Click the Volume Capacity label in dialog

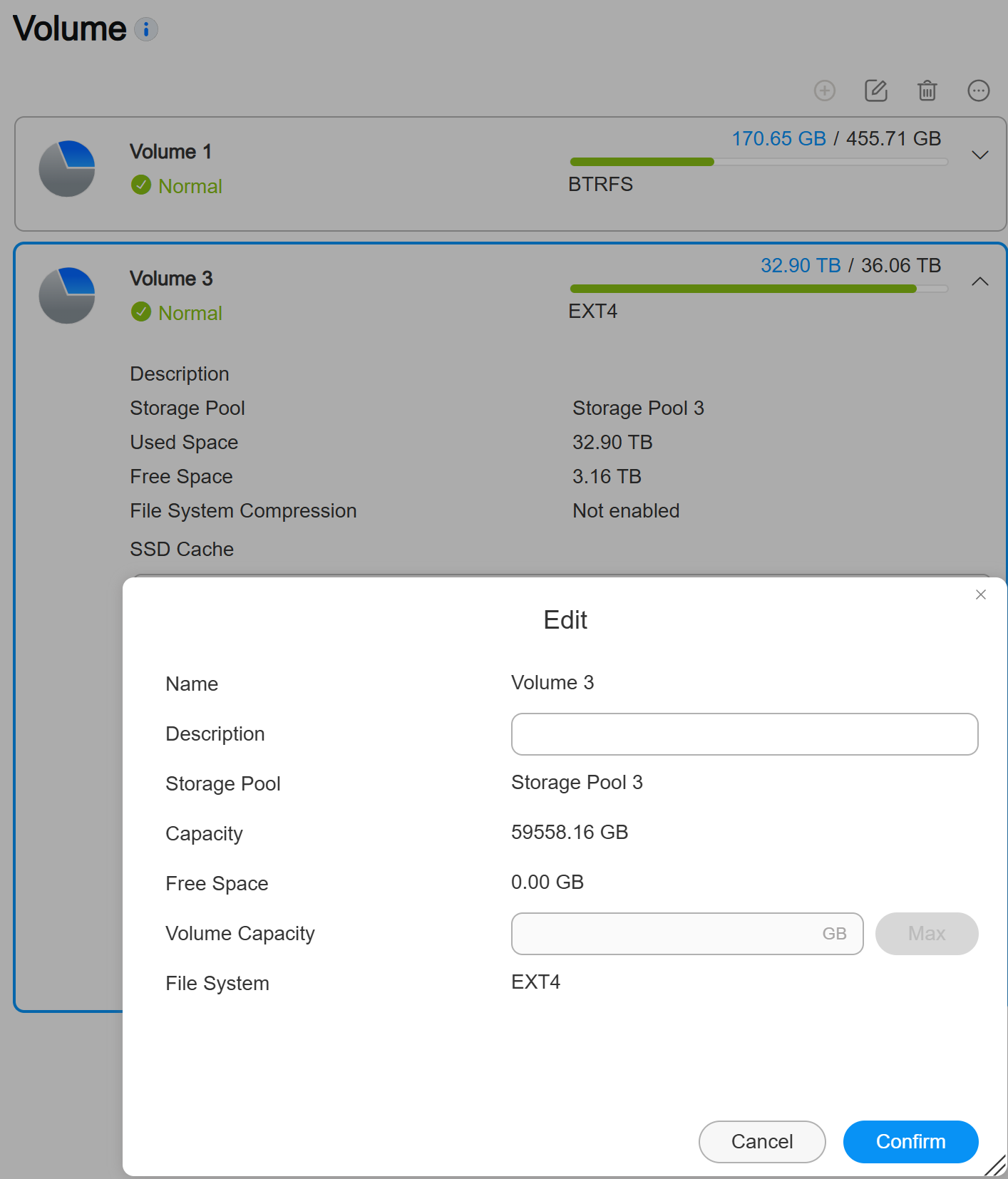coord(240,933)
